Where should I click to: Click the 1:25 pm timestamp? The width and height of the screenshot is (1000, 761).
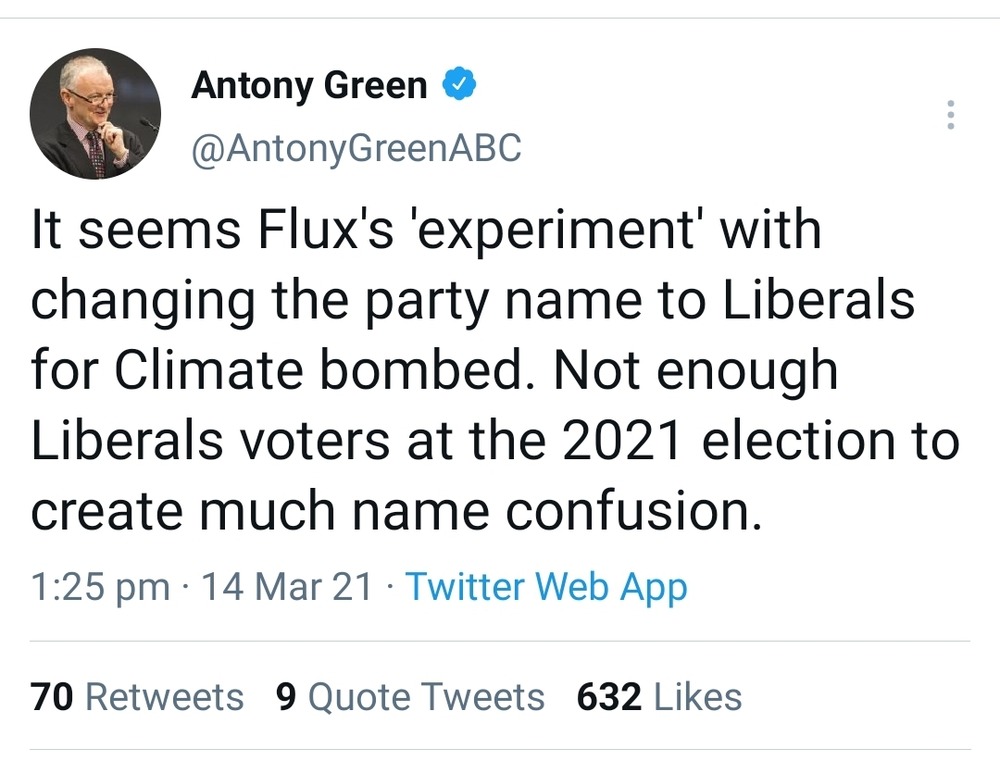pos(100,586)
